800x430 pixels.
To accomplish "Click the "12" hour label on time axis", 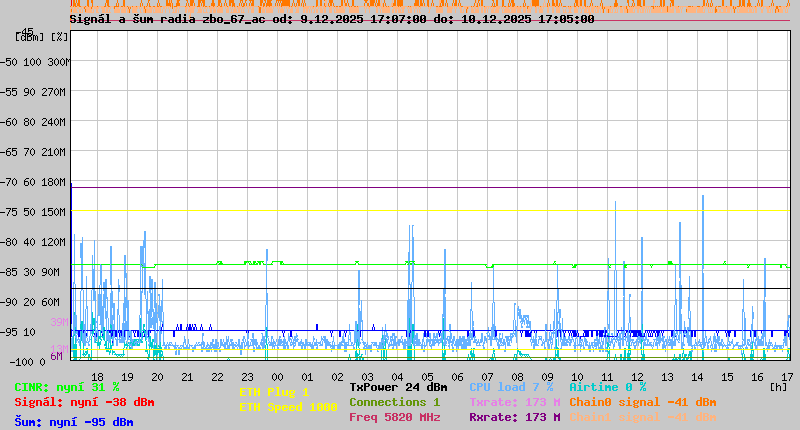I will [x=637, y=377].
